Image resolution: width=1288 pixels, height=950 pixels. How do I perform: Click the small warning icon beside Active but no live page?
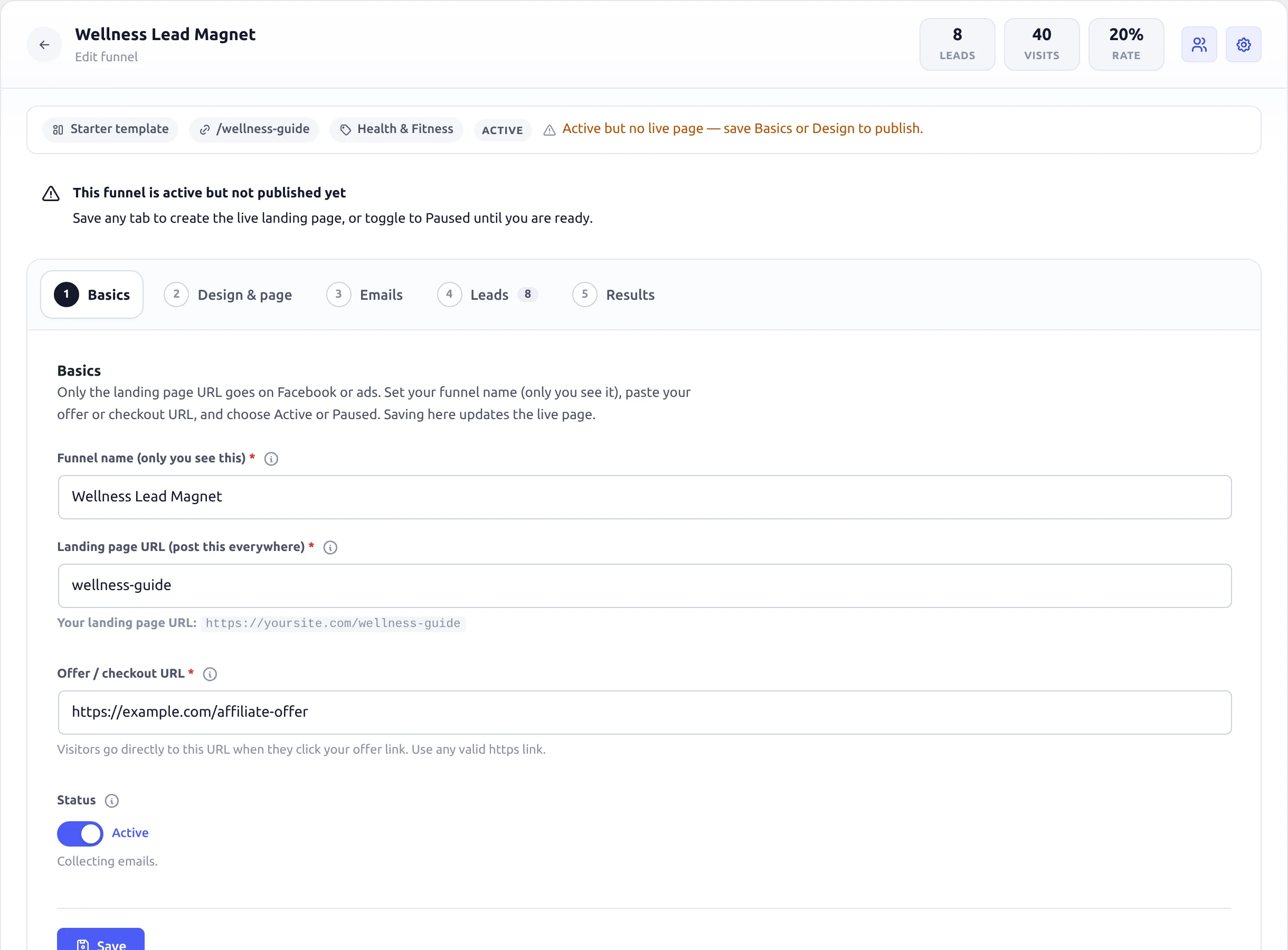(x=550, y=130)
